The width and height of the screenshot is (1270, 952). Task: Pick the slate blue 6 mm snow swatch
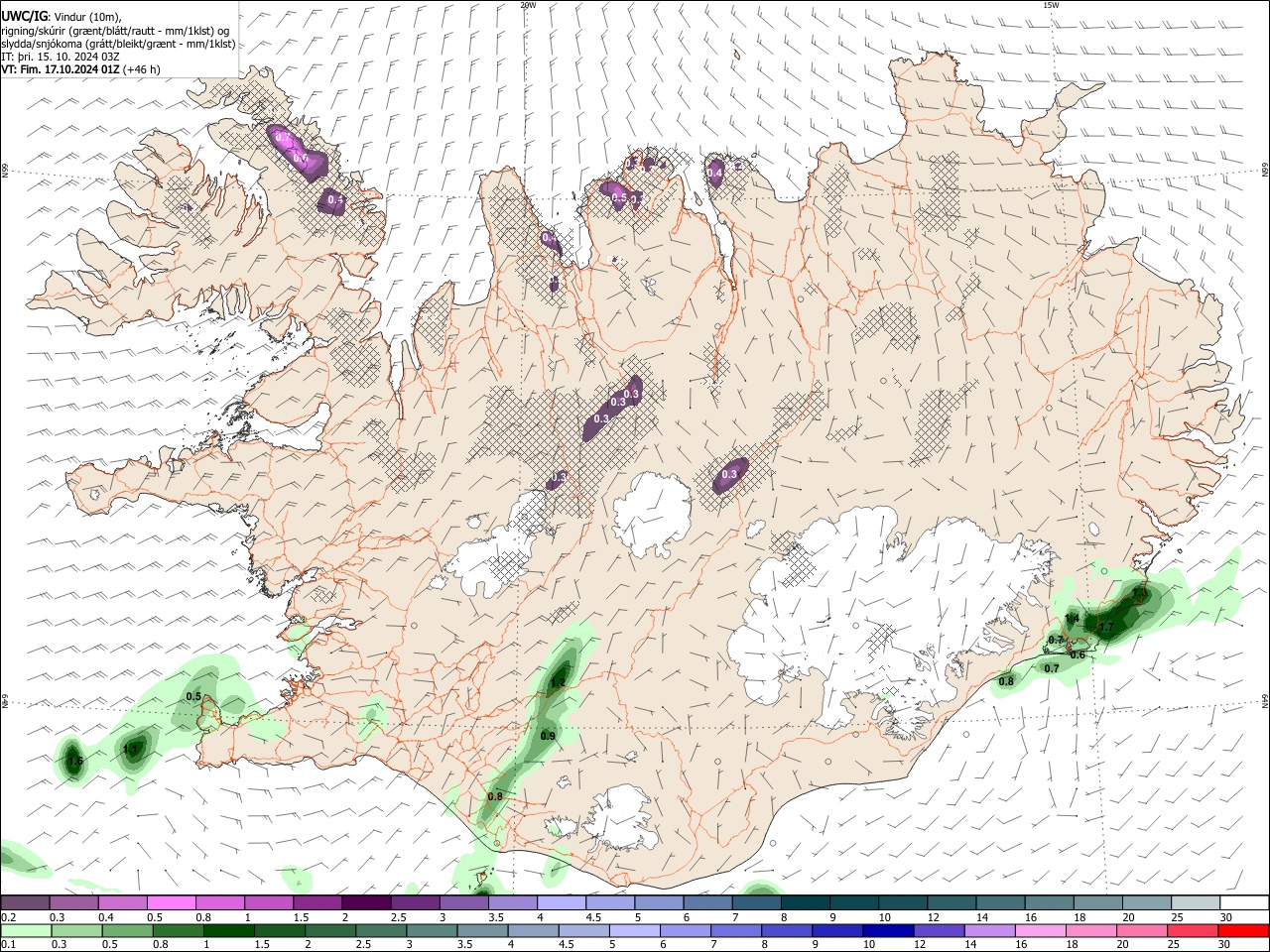708,902
